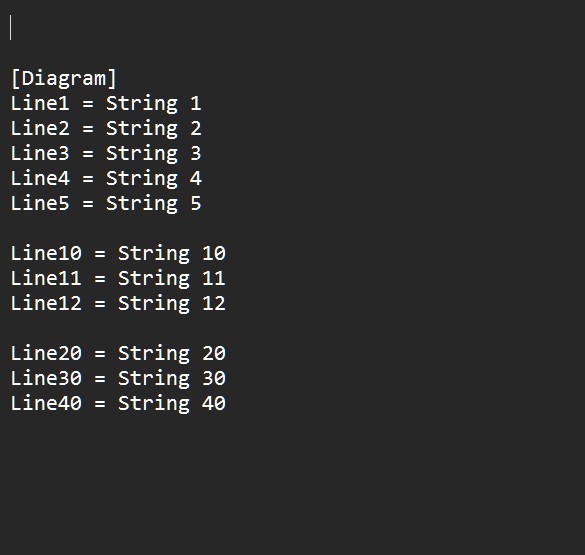Image resolution: width=585 pixels, height=555 pixels.
Task: Click the Line30 = String 30 row
Action: (x=118, y=378)
